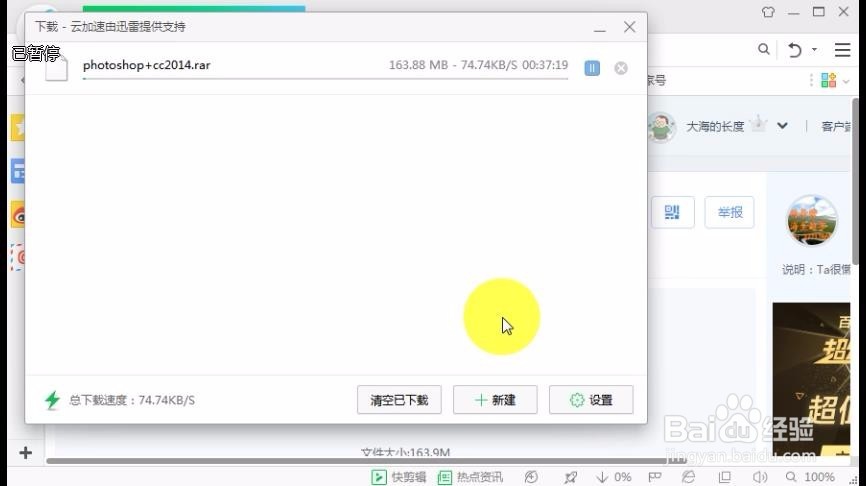
Task: Create a new download with 新建
Action: pos(495,400)
